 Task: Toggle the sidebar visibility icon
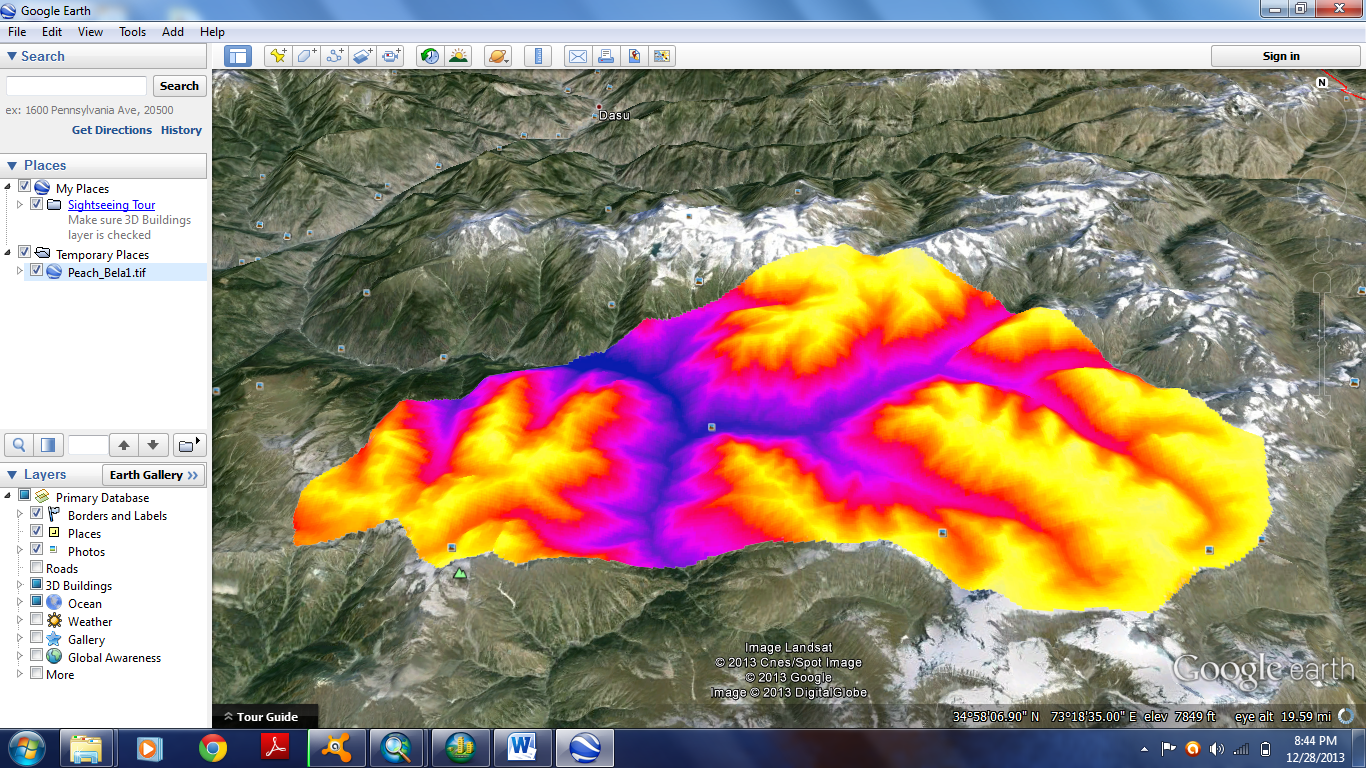(x=237, y=56)
